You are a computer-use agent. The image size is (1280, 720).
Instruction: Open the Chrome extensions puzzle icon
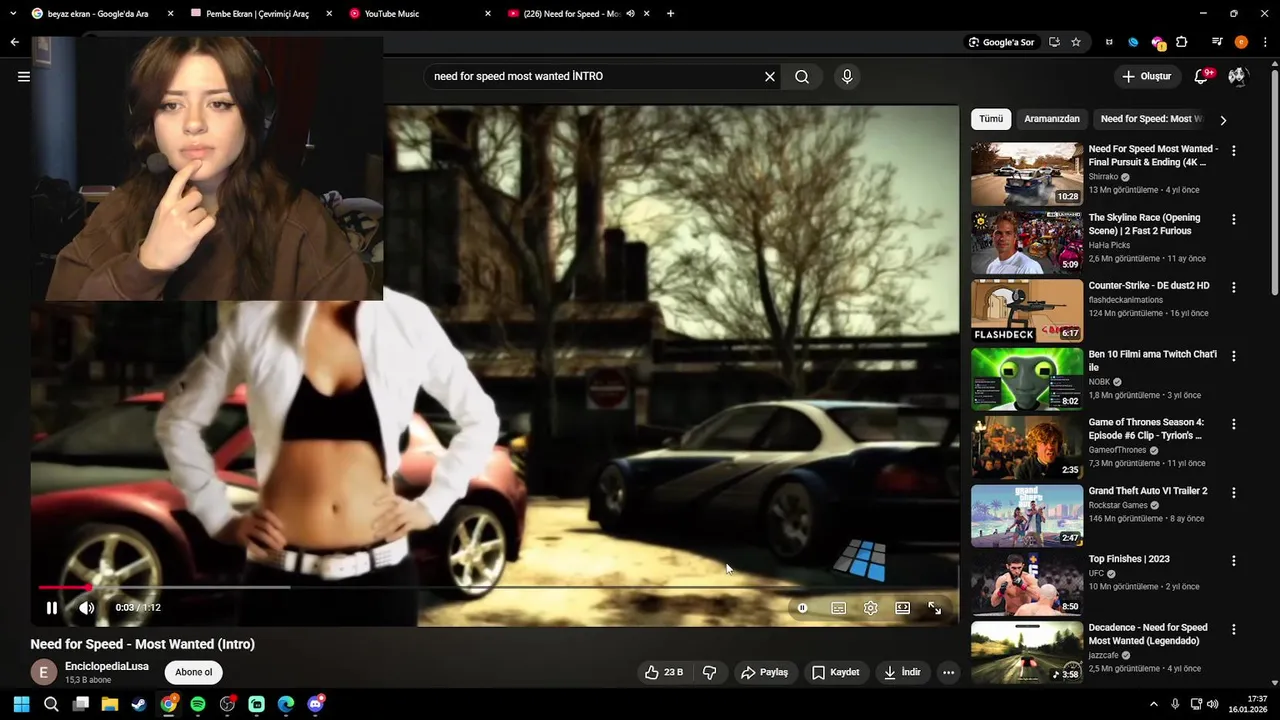1182,42
